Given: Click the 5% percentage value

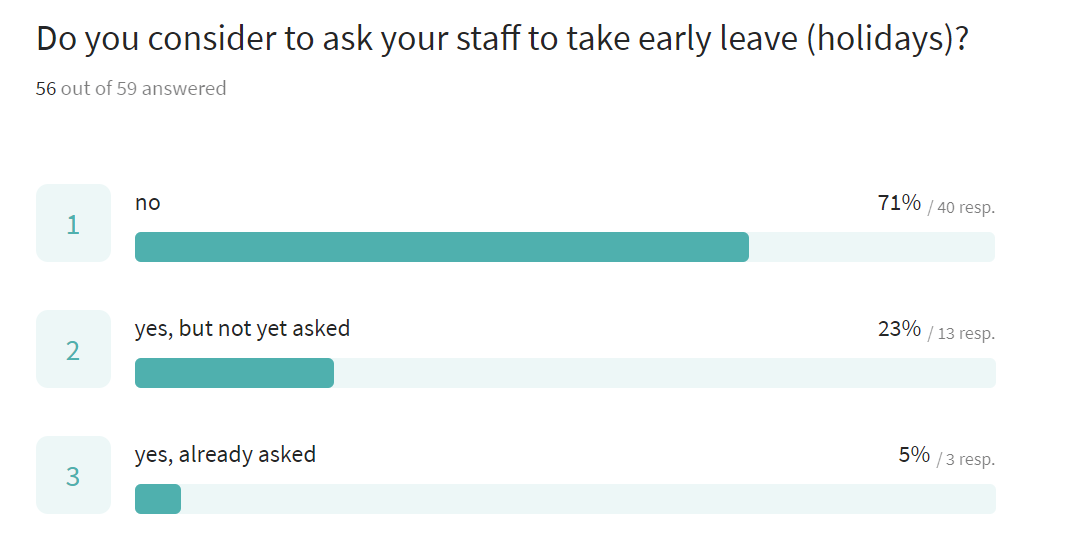Looking at the screenshot, I should [914, 455].
